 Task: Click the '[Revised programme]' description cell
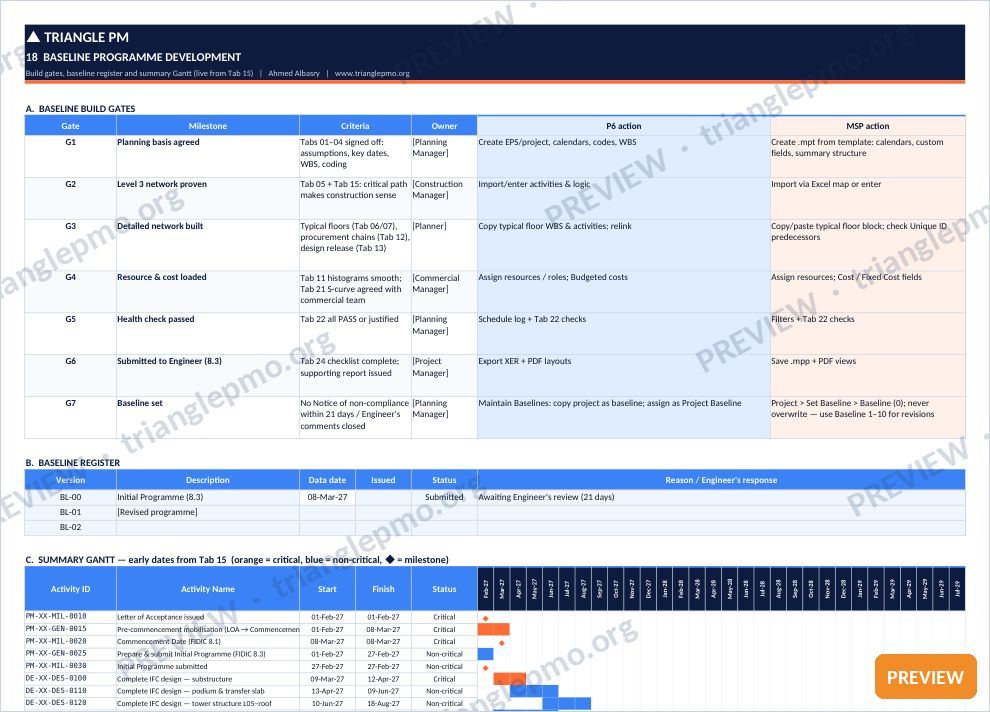(x=208, y=513)
